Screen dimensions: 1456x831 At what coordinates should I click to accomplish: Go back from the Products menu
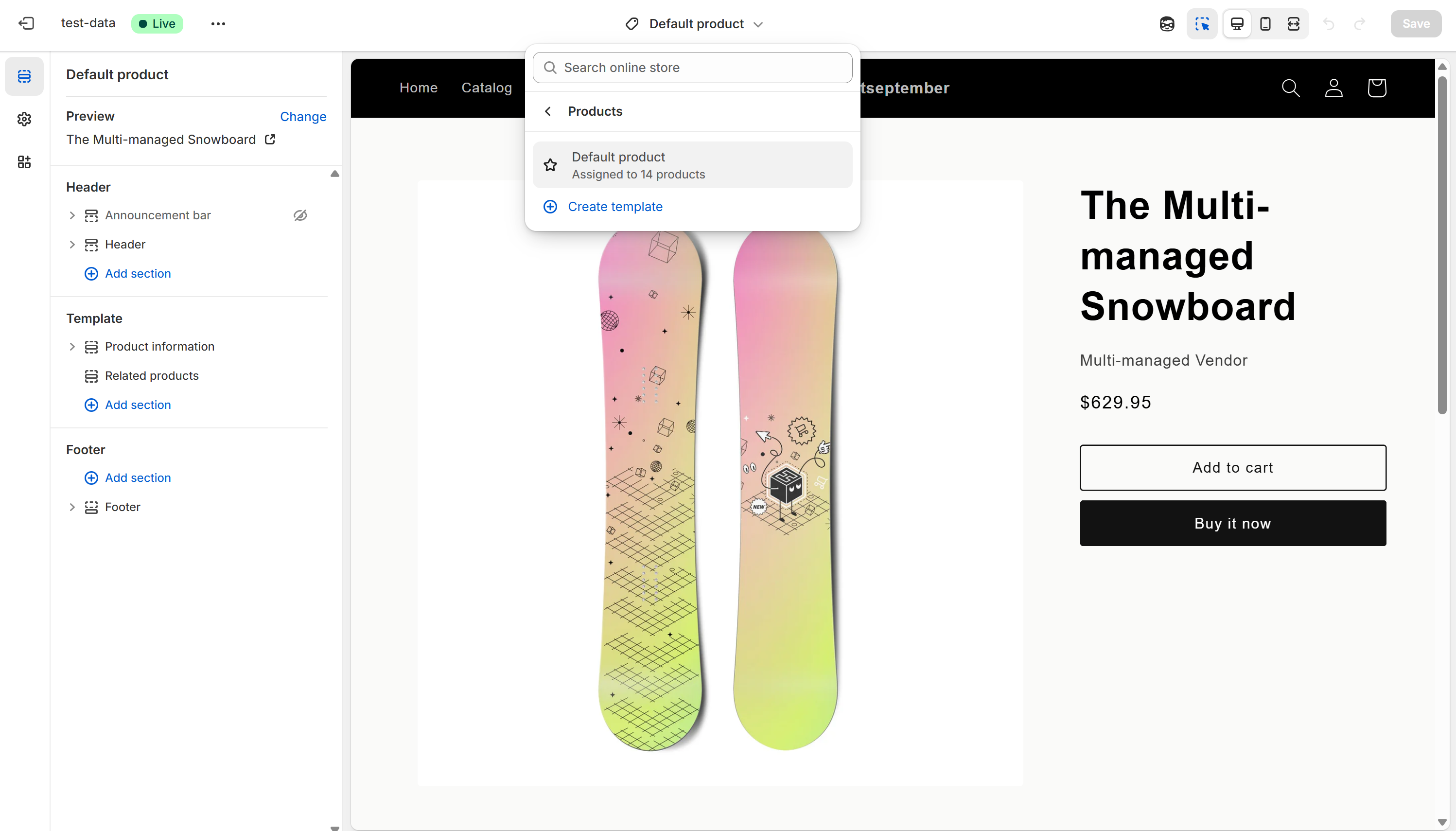tap(548, 111)
